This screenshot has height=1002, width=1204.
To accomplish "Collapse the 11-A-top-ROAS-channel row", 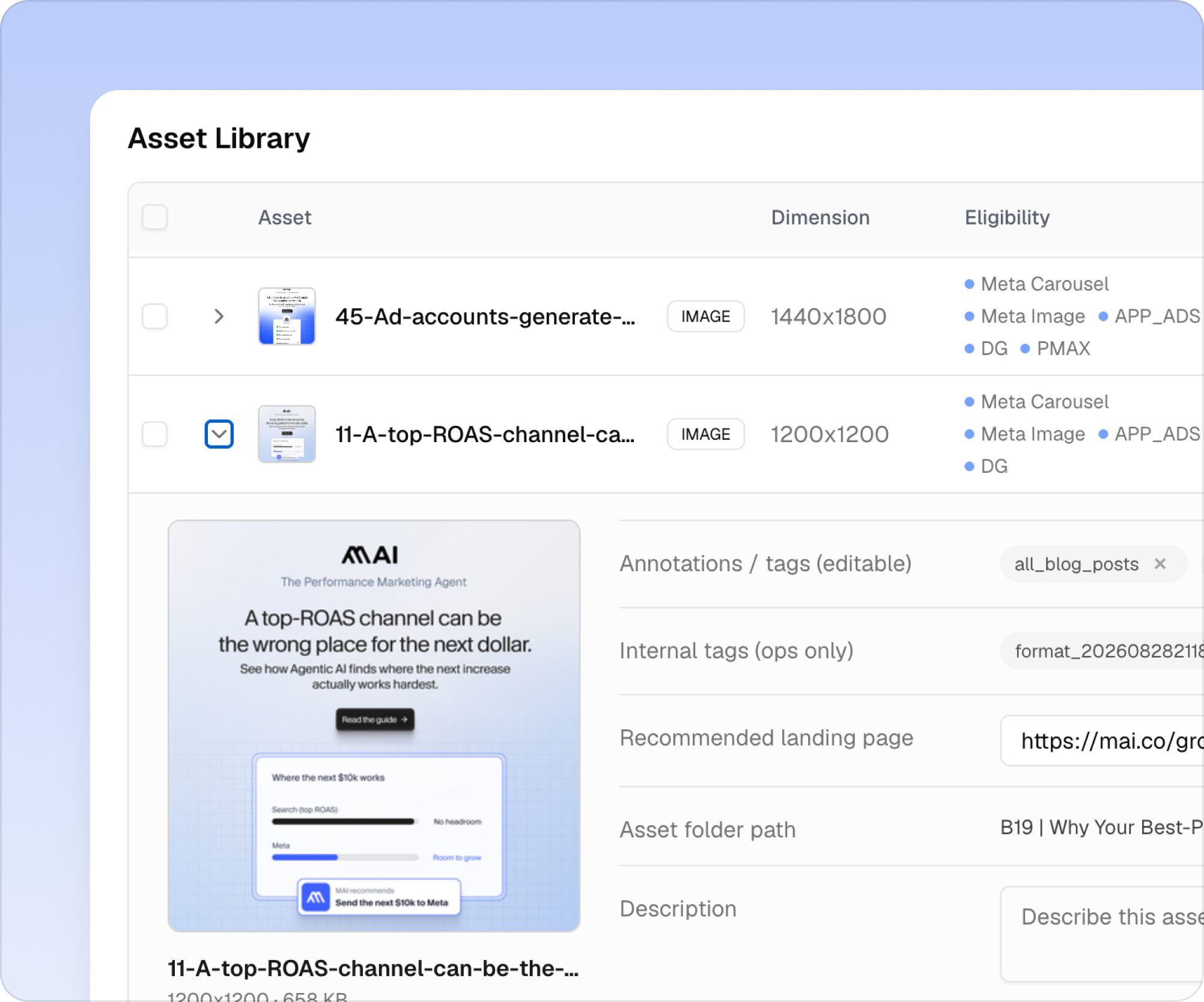I will coord(219,434).
